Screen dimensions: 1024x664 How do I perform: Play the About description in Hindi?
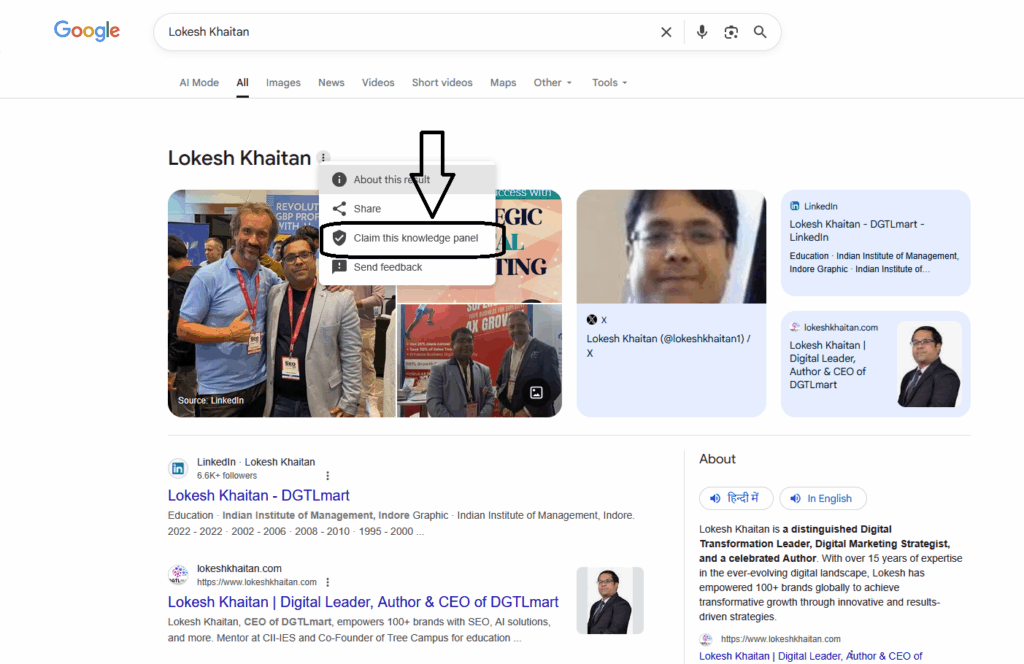coord(735,498)
